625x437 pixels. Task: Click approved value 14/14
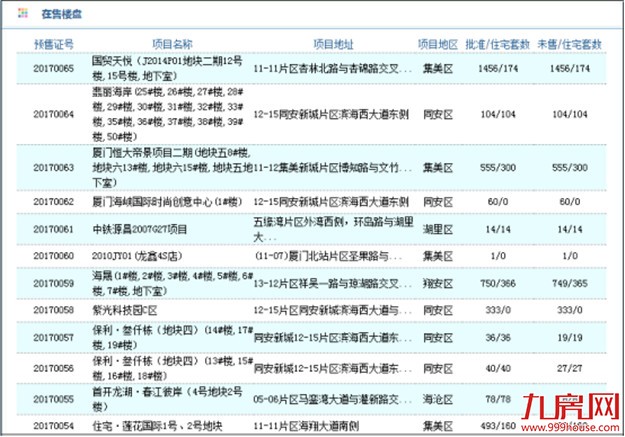pos(498,229)
